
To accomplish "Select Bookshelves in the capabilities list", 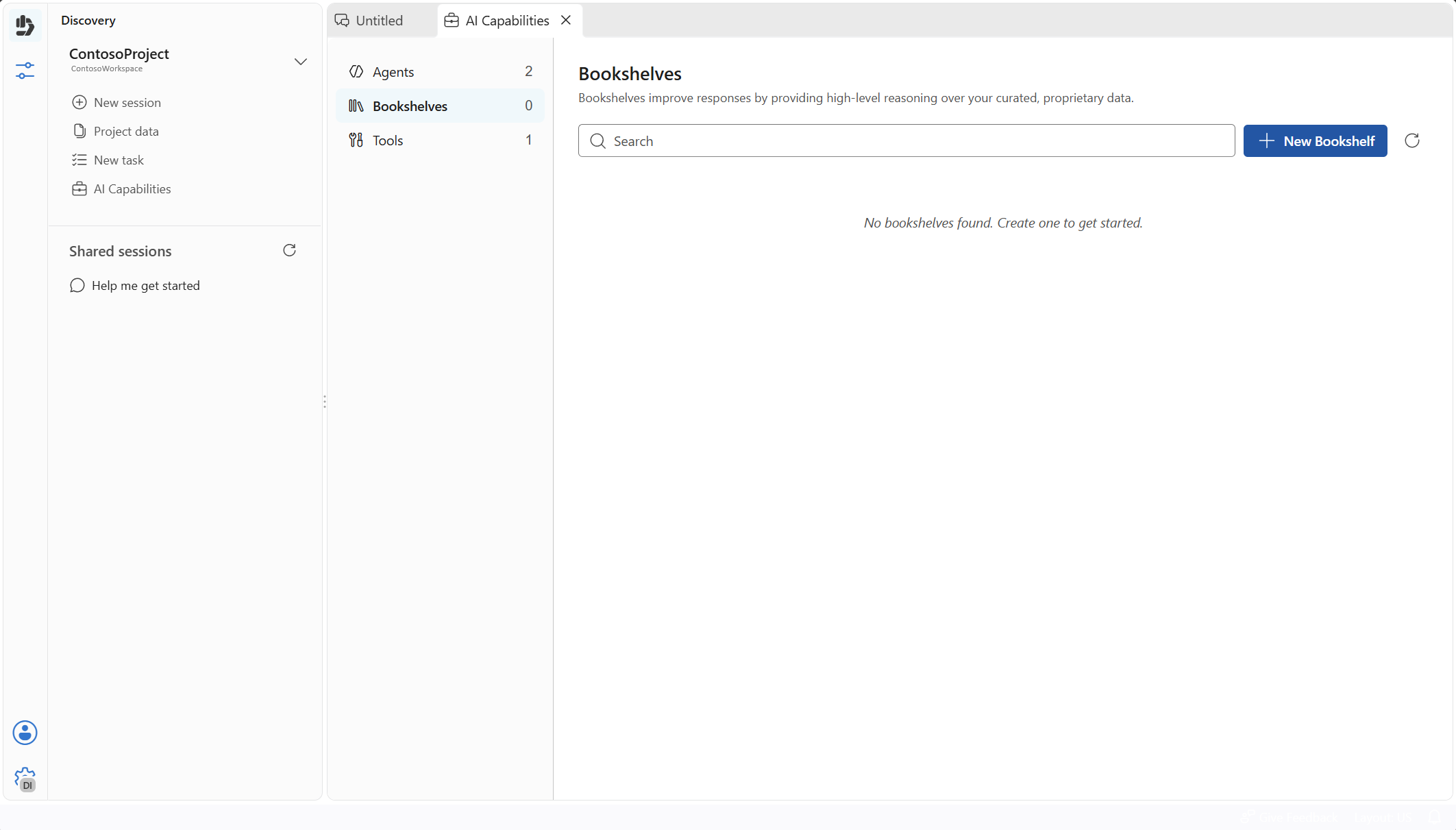I will point(440,106).
